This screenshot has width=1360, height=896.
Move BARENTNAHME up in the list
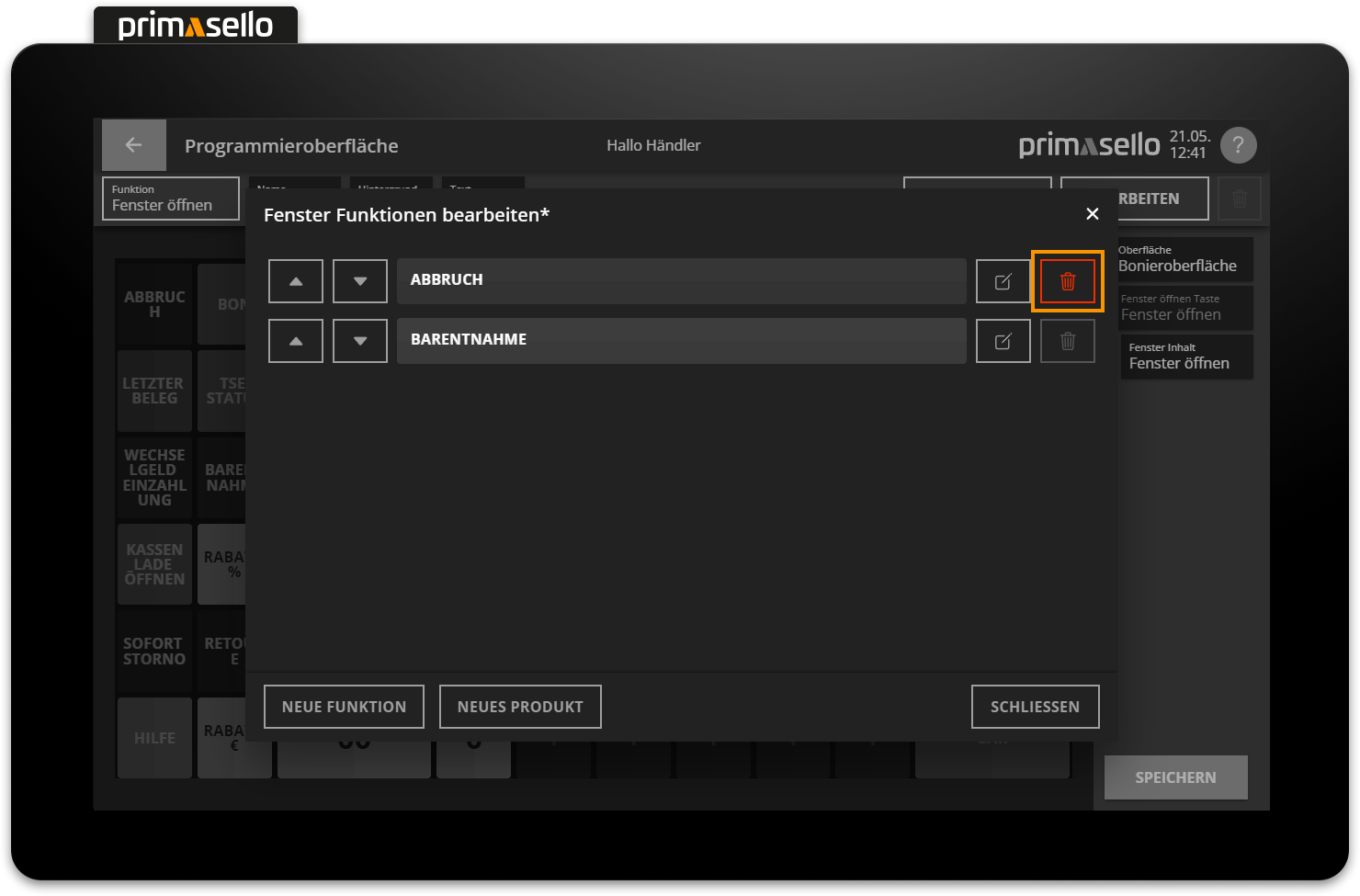(x=296, y=341)
